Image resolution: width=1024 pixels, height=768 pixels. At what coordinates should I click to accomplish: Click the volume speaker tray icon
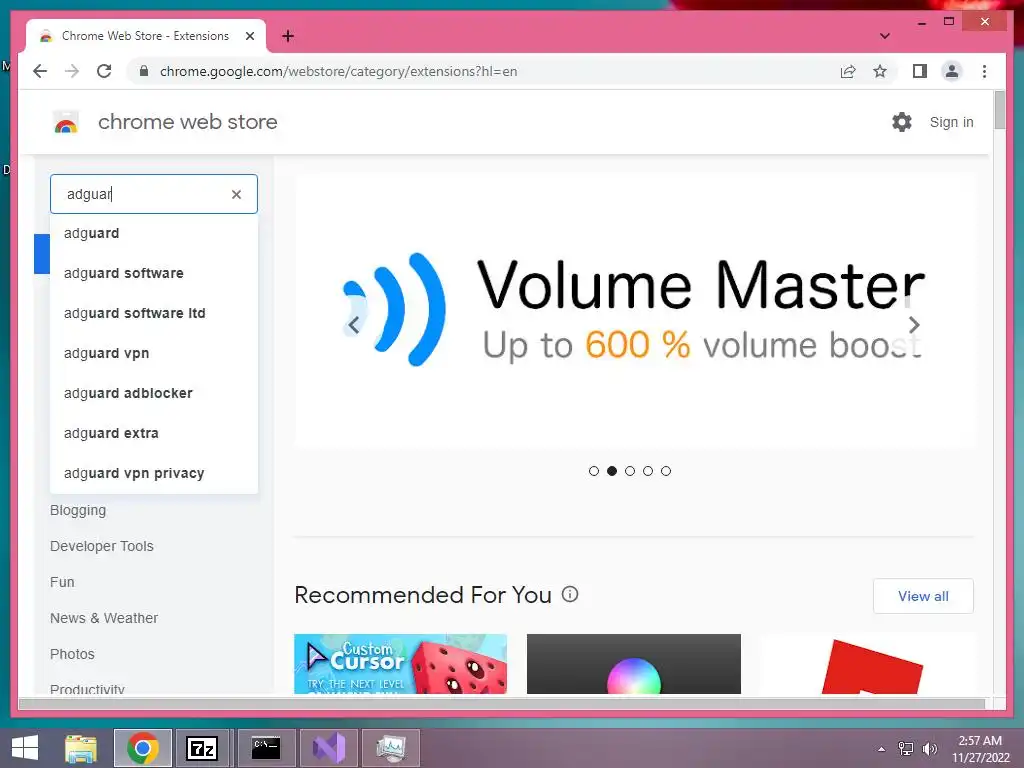click(x=929, y=749)
